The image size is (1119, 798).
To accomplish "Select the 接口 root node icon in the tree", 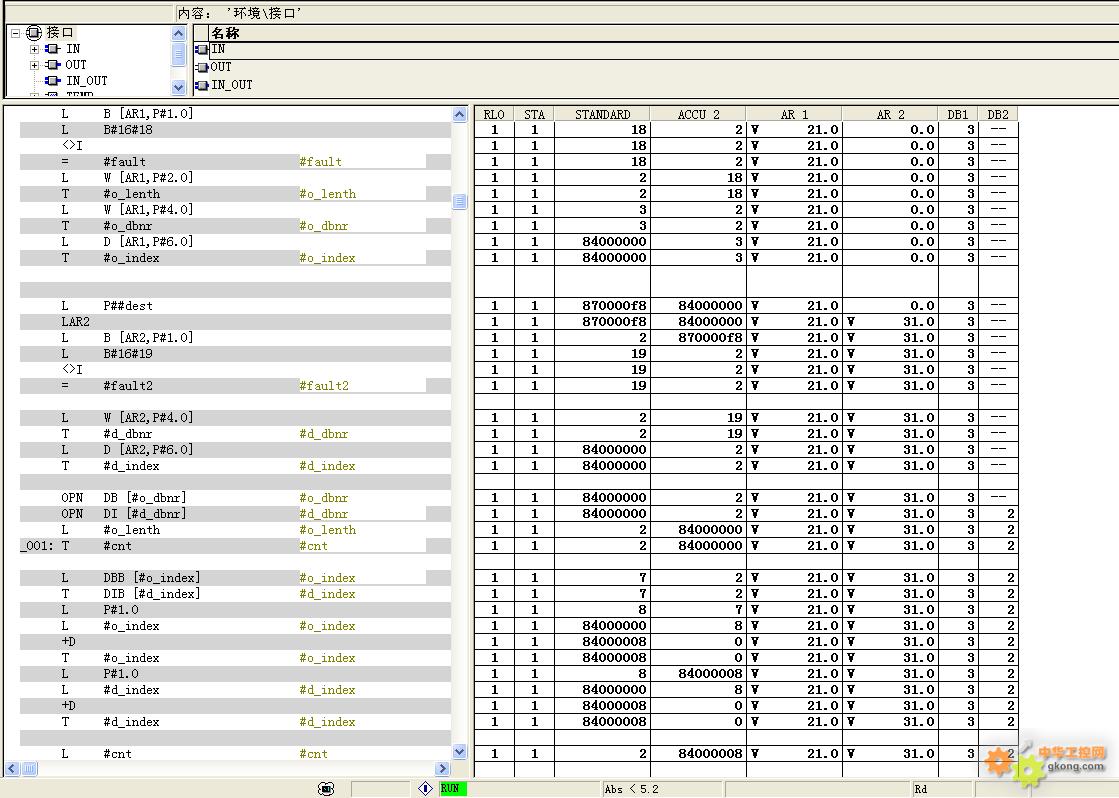I will pos(34,32).
